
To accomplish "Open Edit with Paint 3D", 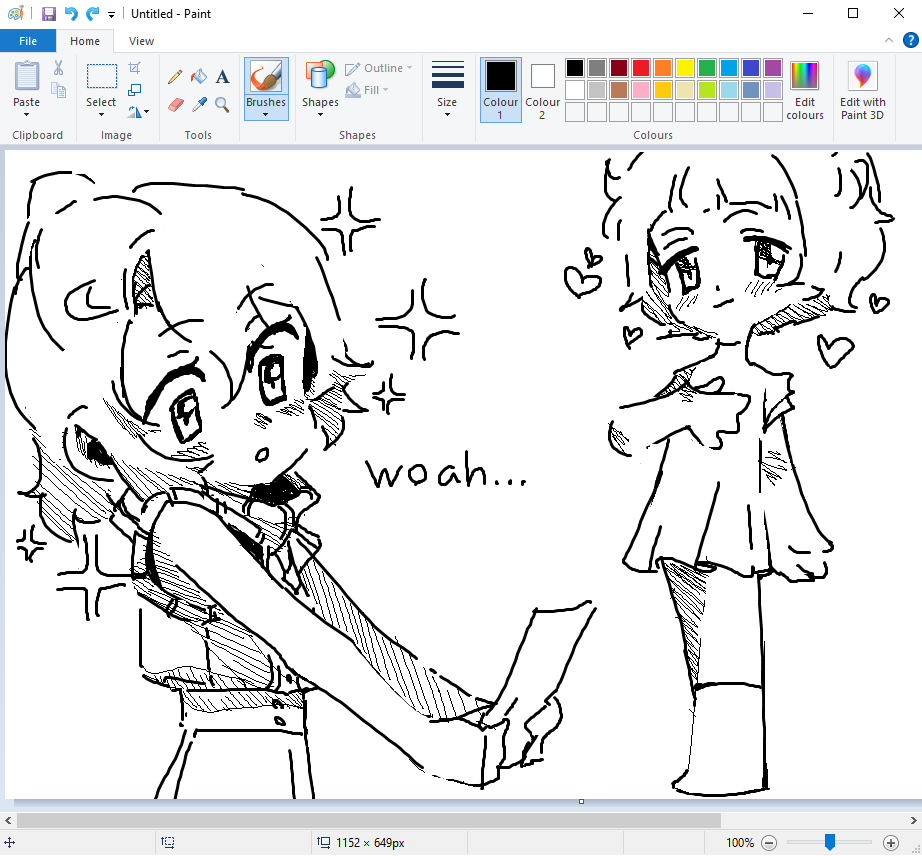I will pos(862,91).
